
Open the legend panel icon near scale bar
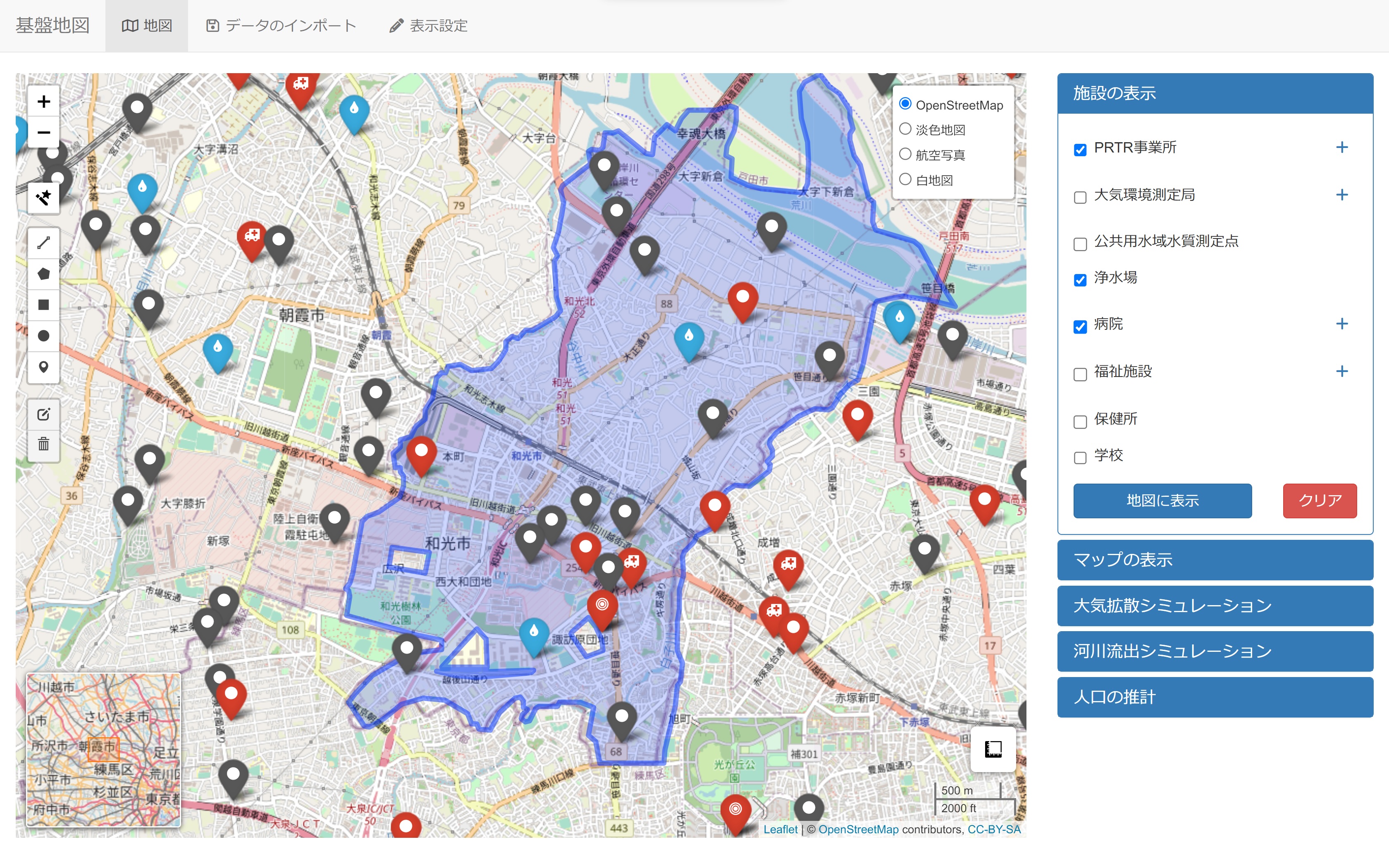pyautogui.click(x=993, y=749)
